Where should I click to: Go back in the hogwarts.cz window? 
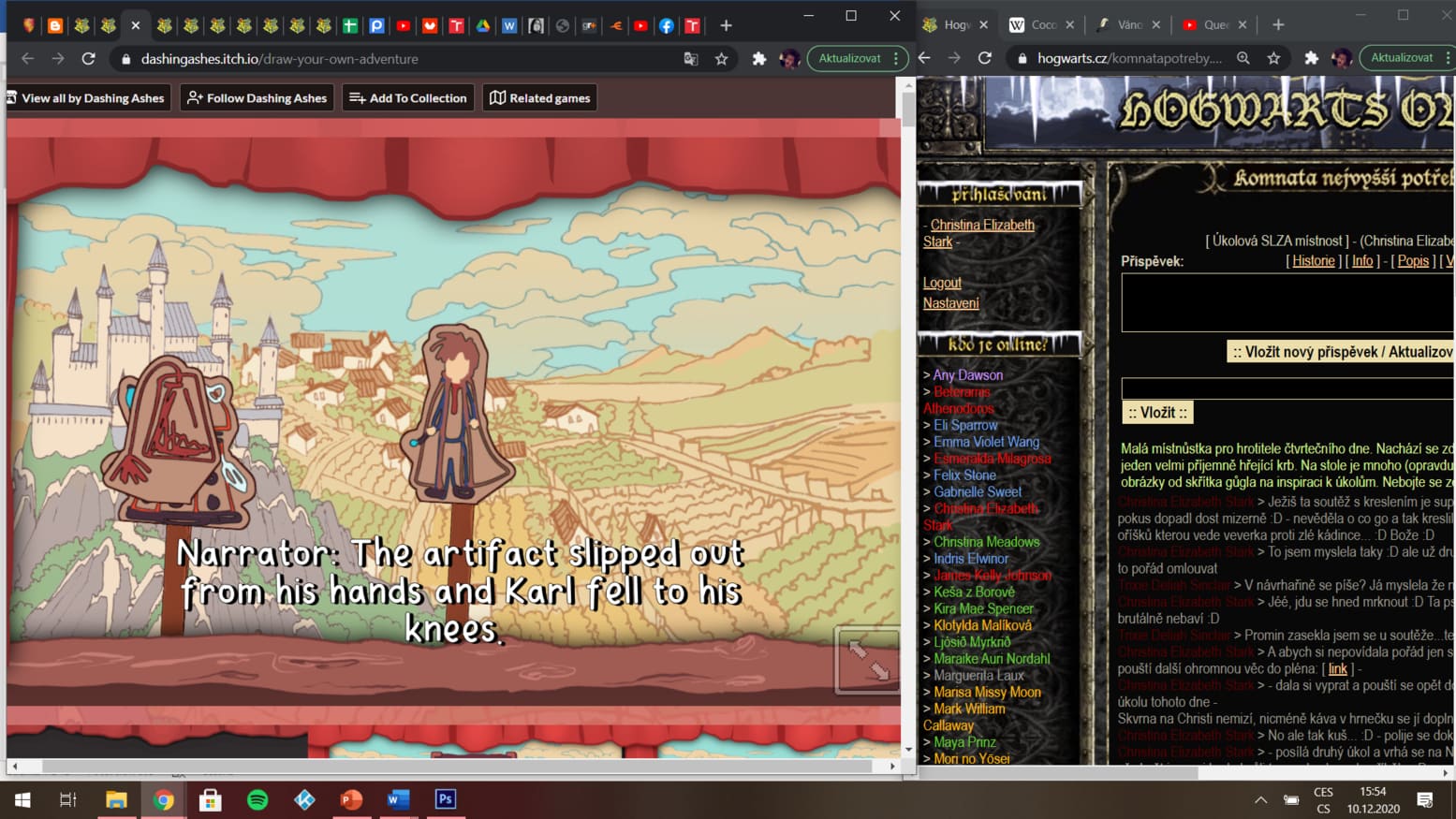pyautogui.click(x=924, y=58)
